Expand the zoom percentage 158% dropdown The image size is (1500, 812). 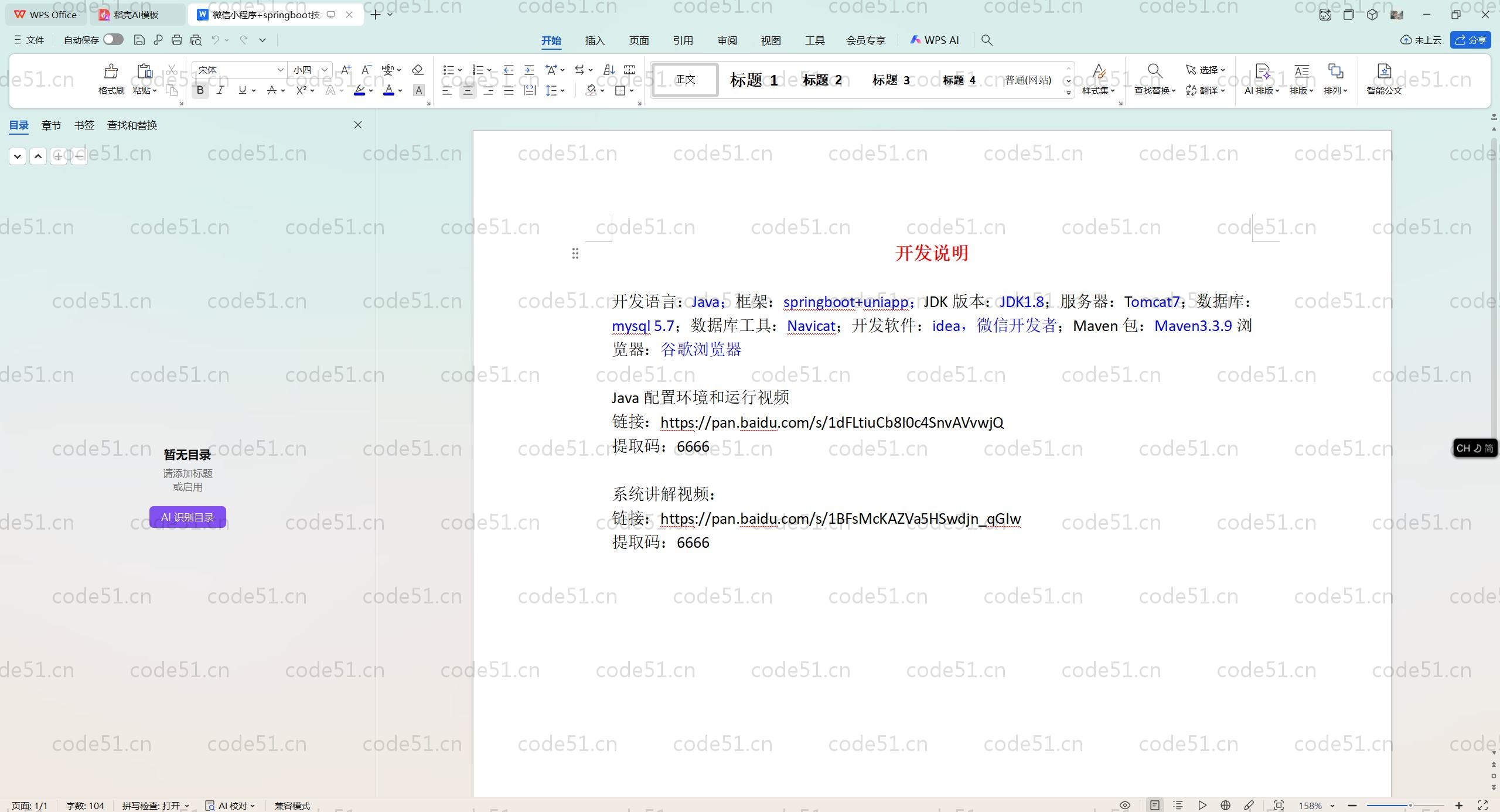1332,806
